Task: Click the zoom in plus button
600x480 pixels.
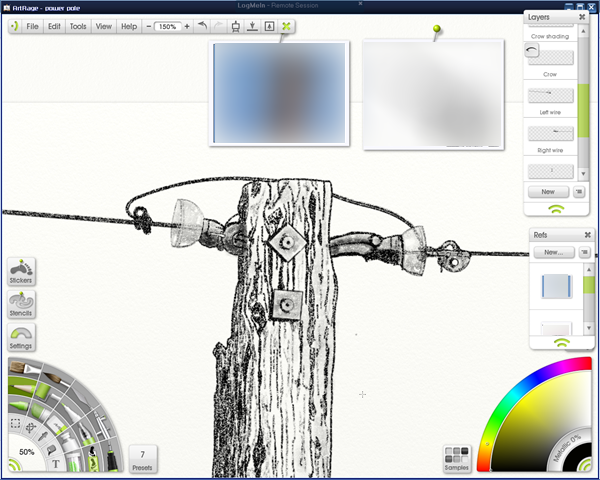Action: (187, 26)
